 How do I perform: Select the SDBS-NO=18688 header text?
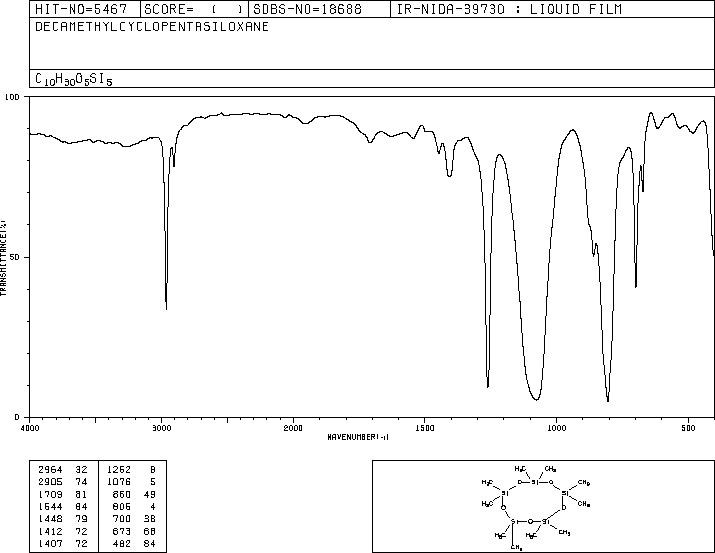(307, 9)
